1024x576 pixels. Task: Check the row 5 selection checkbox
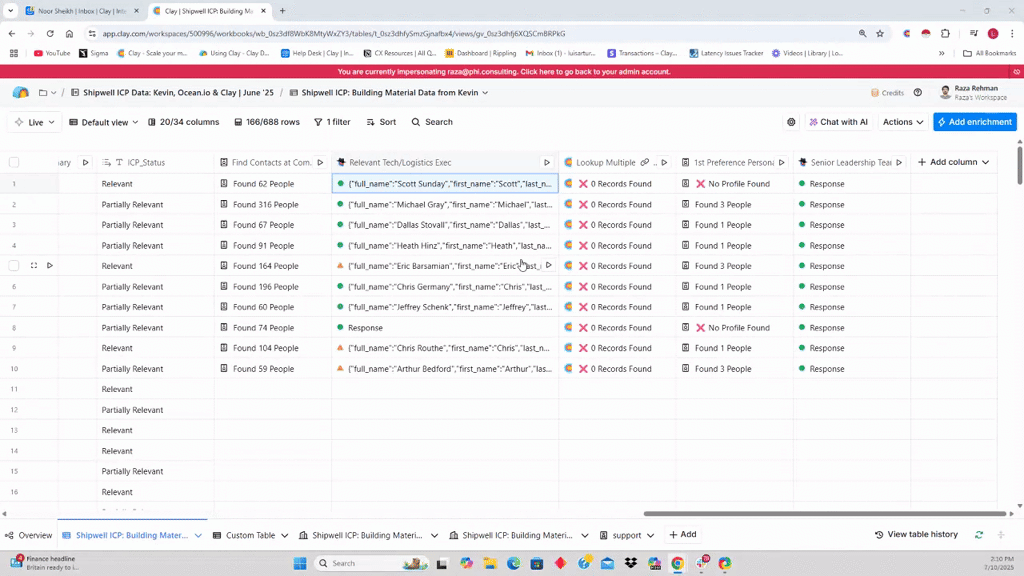click(14, 266)
